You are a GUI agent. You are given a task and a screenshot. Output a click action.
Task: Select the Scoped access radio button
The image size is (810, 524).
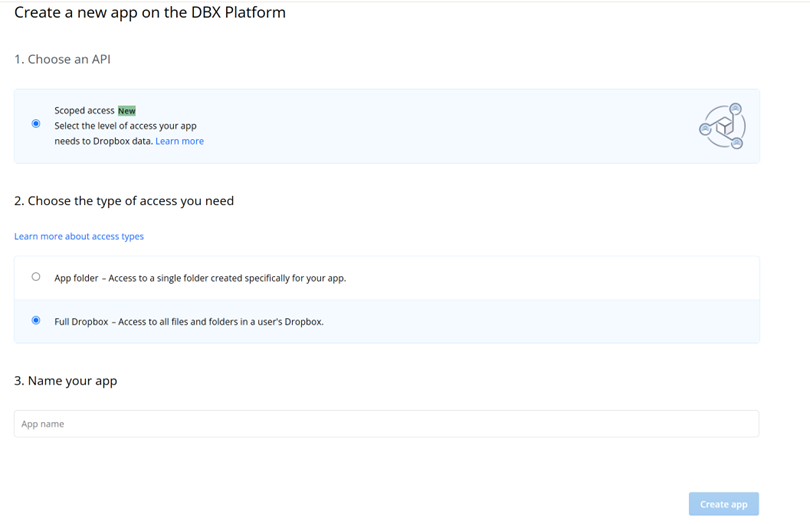(x=36, y=124)
